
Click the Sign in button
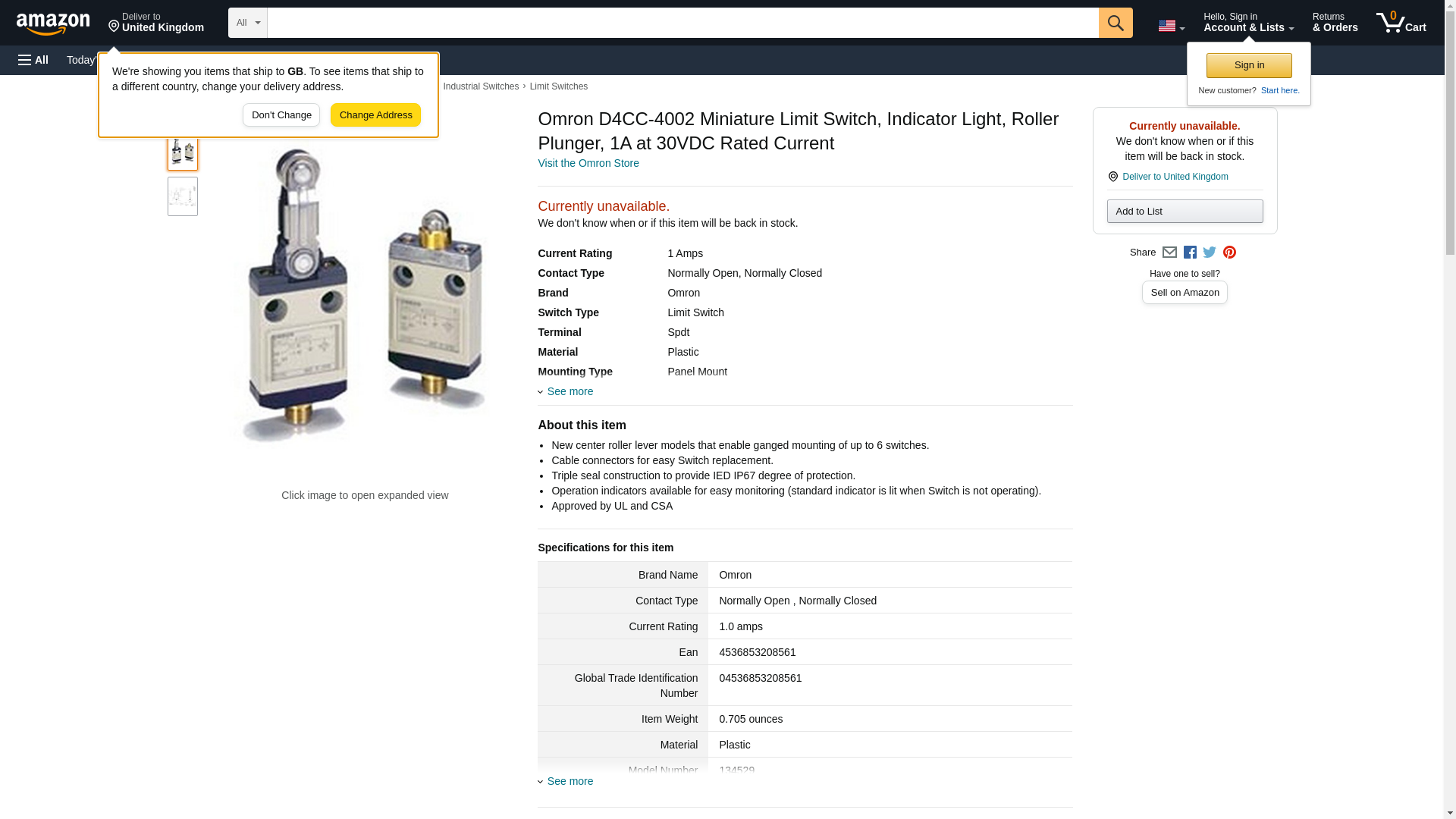1249,65
